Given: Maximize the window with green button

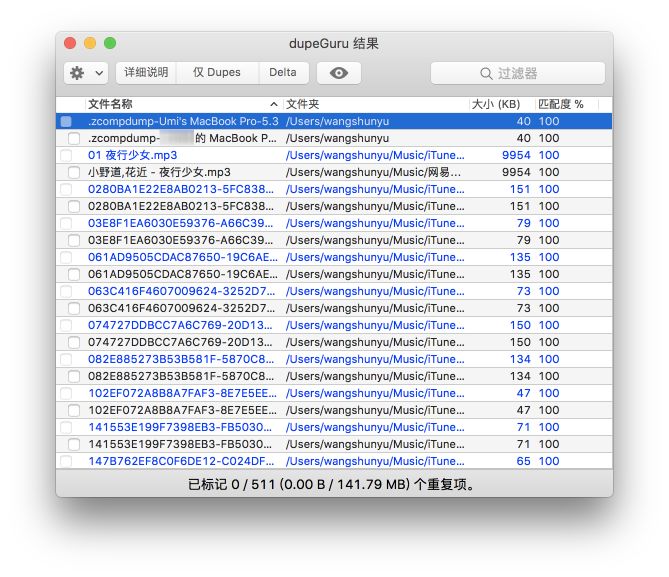Looking at the screenshot, I should [x=110, y=43].
